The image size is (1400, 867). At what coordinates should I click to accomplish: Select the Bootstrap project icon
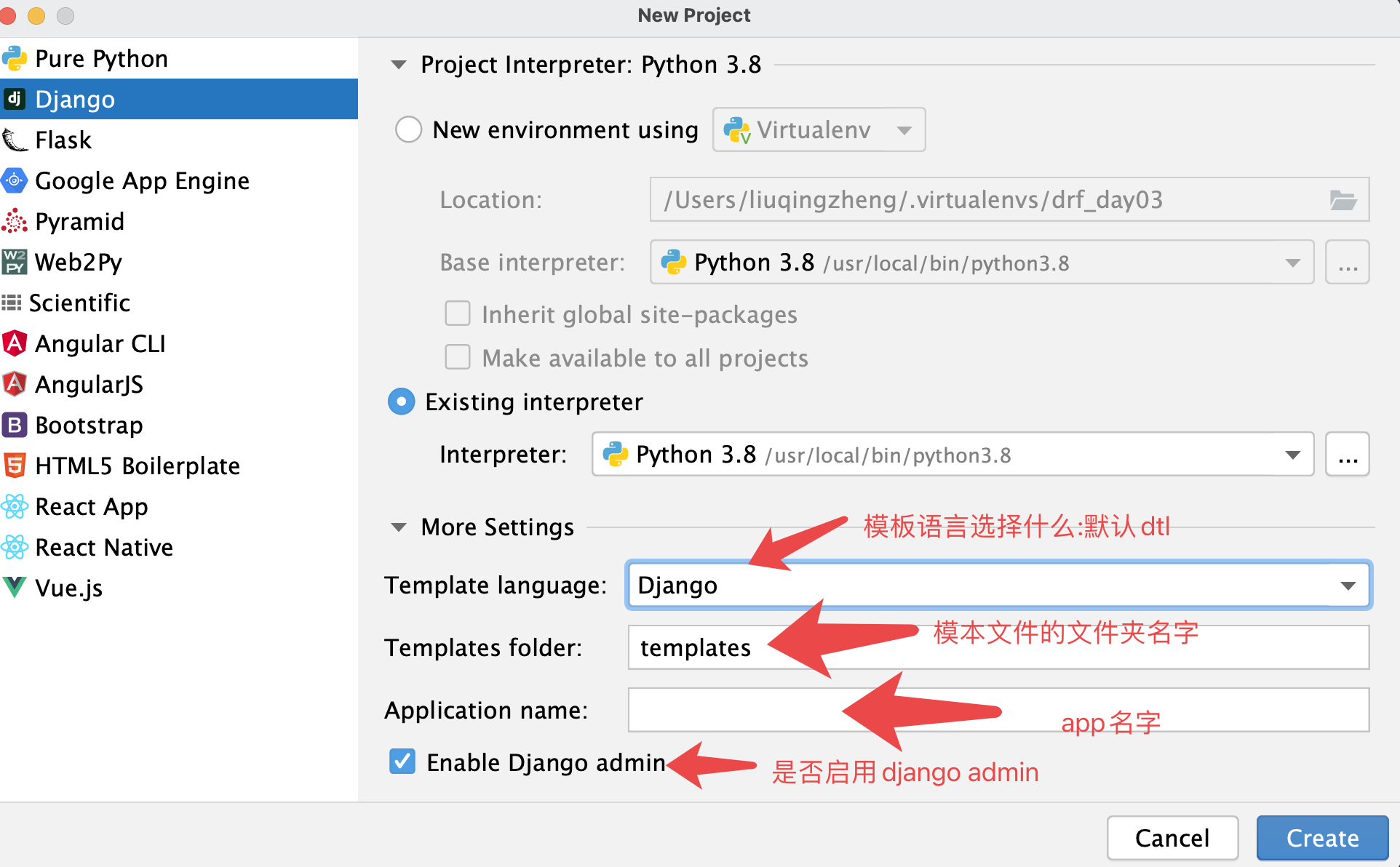pyautogui.click(x=15, y=425)
